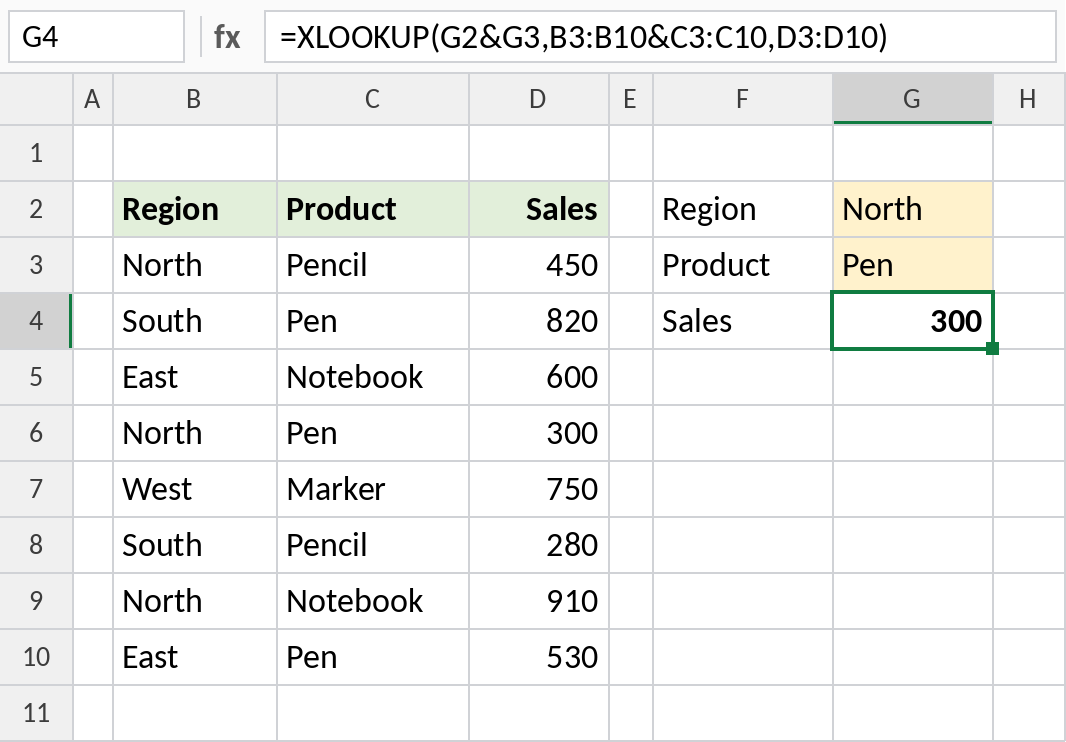Select row 2 header
Image resolution: width=1066 pixels, height=742 pixels.
(x=36, y=209)
